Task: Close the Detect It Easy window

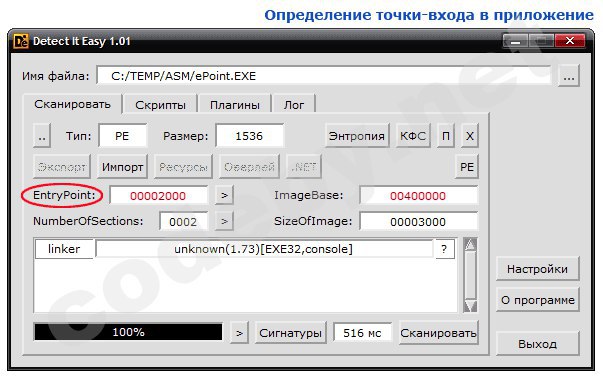Action: pyautogui.click(x=570, y=40)
